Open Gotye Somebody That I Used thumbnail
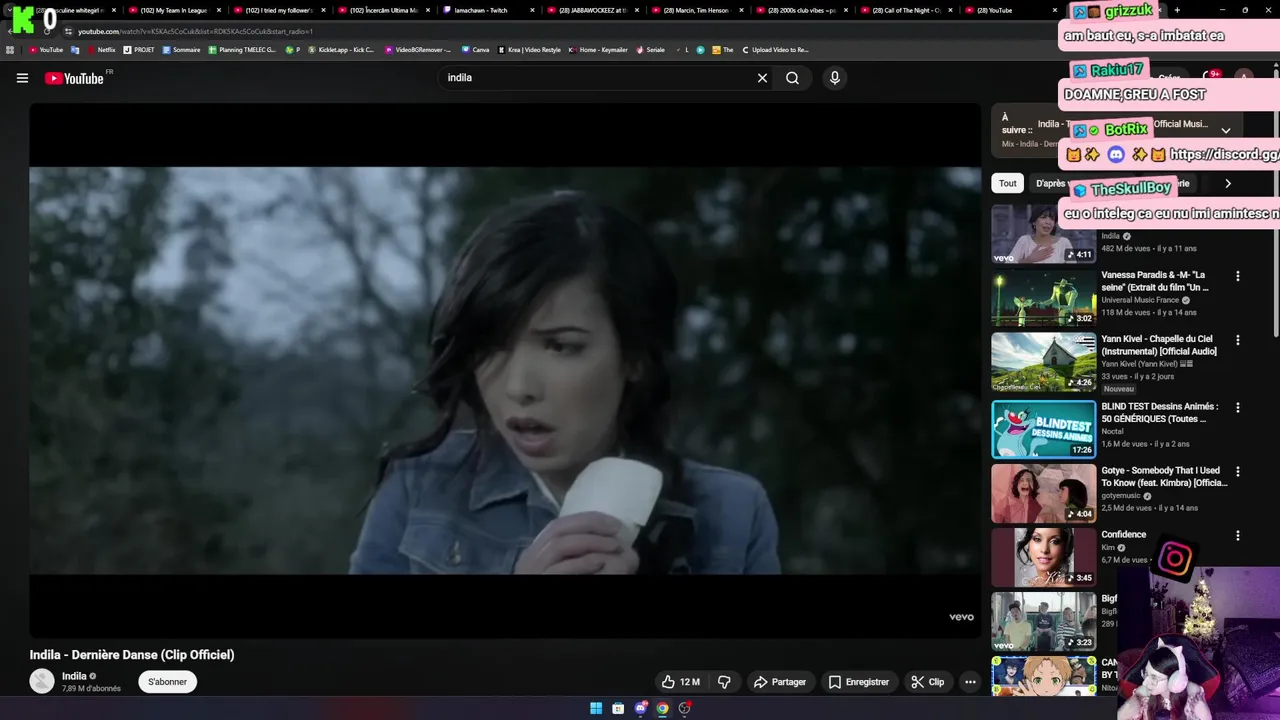1280x720 pixels. [x=1043, y=494]
